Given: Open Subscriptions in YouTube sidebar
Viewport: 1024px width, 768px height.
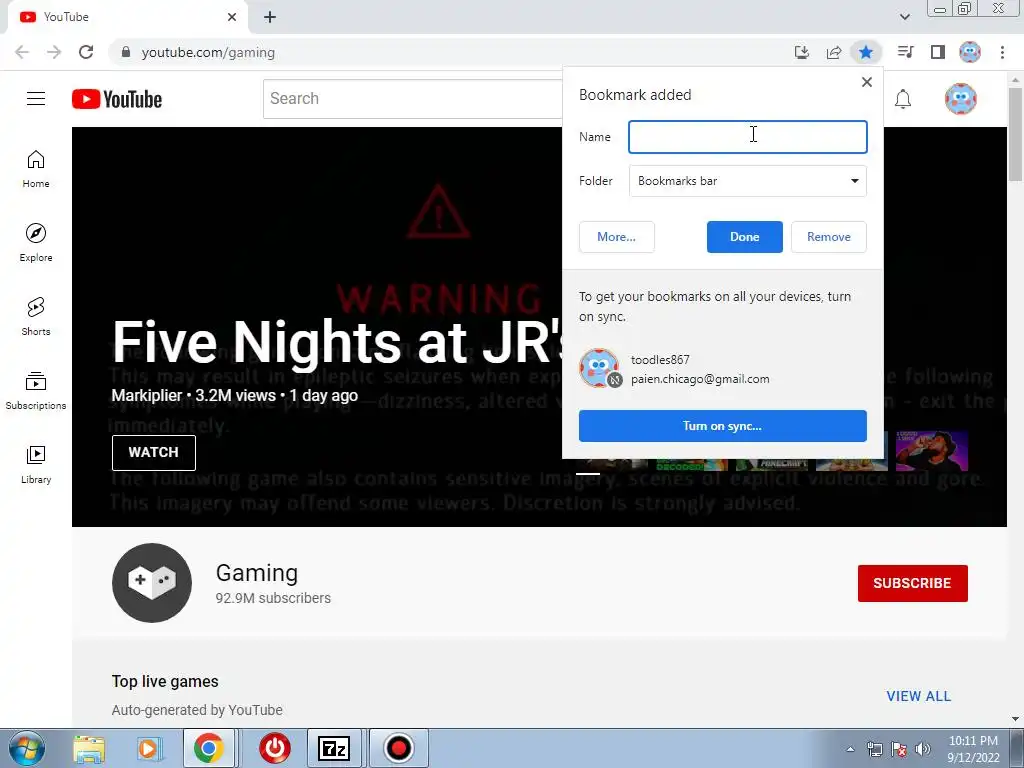Looking at the screenshot, I should pos(36,391).
